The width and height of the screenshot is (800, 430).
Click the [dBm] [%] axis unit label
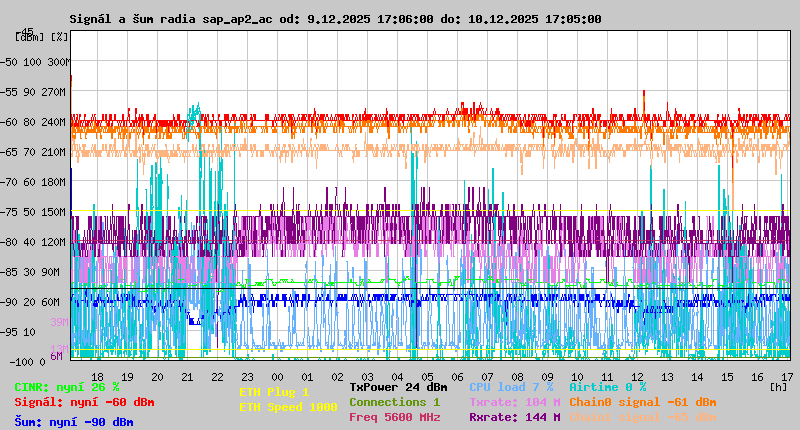[42, 37]
